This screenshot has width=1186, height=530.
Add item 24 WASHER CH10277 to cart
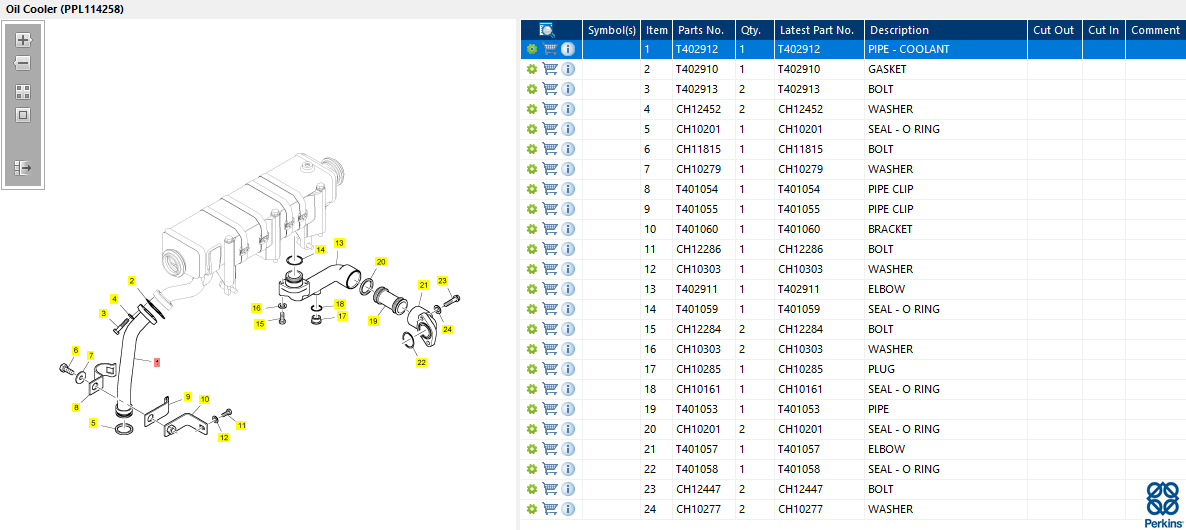[x=550, y=509]
